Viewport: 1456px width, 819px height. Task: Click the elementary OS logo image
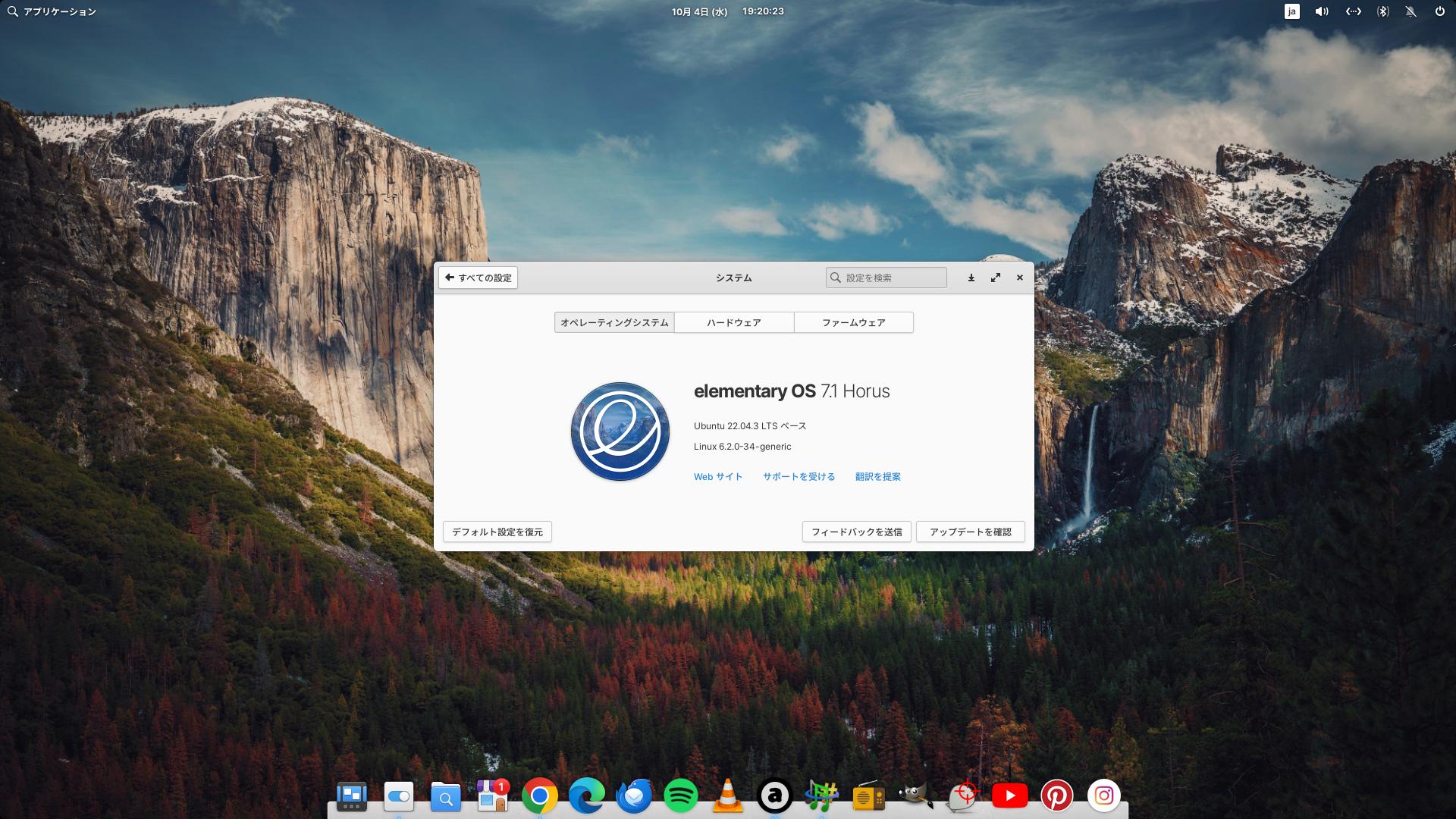tap(620, 431)
